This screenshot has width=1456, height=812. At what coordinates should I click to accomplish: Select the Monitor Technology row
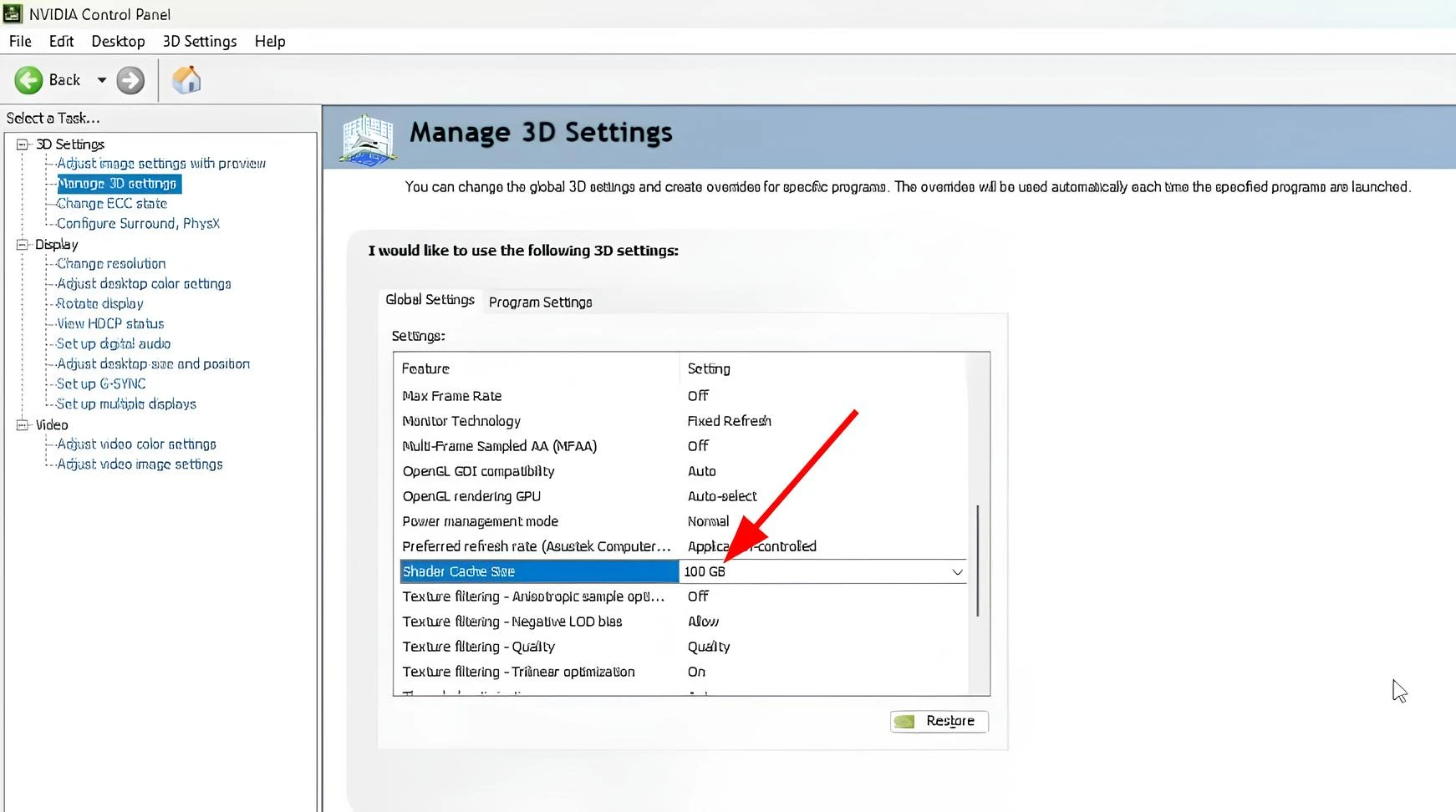click(x=683, y=421)
